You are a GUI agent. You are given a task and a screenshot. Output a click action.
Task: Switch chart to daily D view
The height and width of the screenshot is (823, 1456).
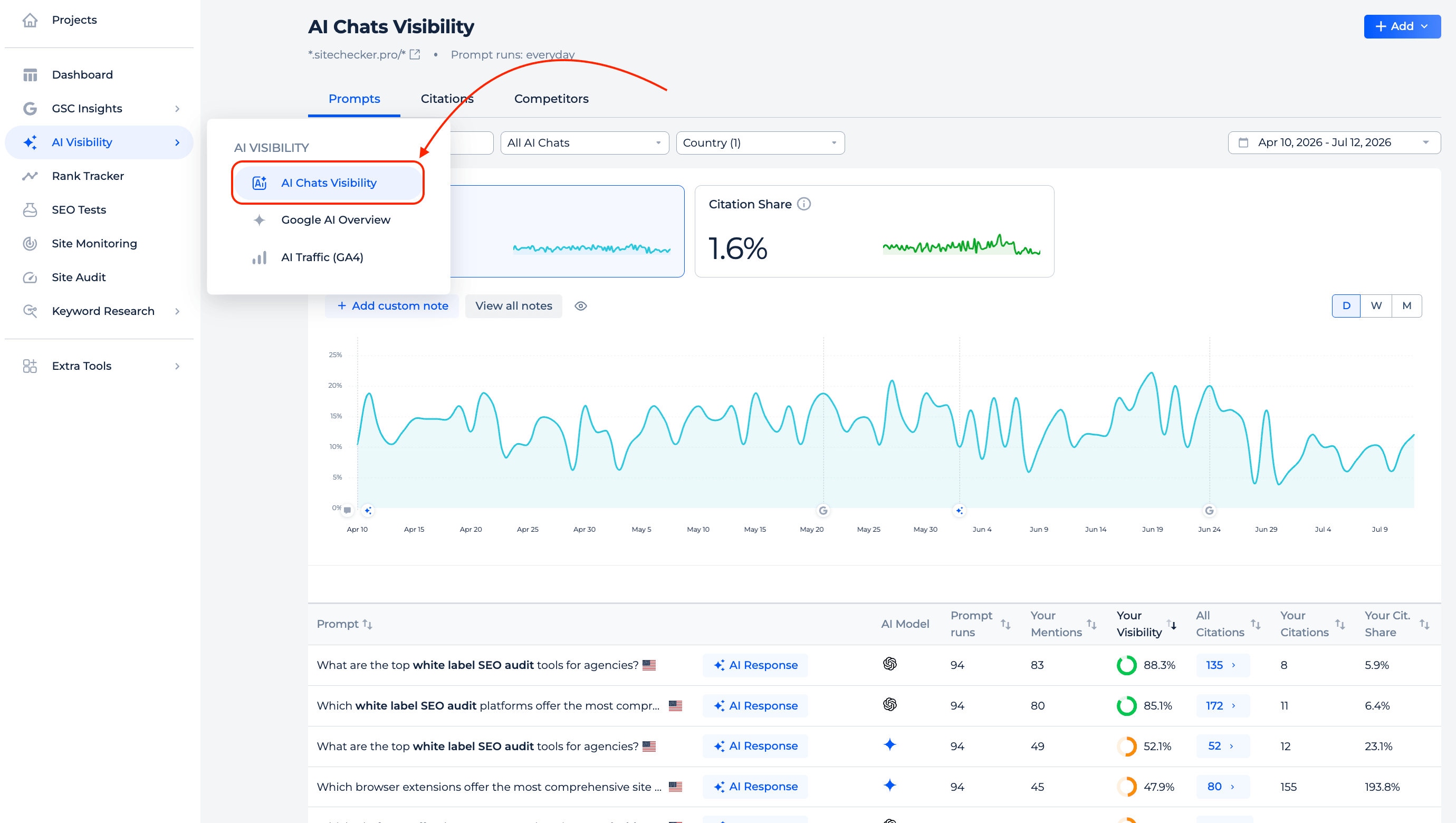pos(1346,306)
